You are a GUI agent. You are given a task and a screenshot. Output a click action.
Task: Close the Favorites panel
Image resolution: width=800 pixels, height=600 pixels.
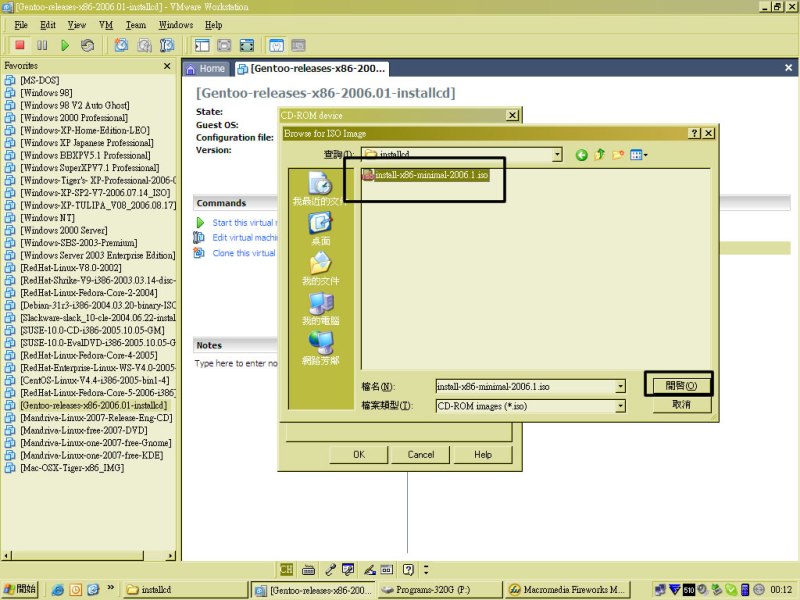[x=167, y=66]
